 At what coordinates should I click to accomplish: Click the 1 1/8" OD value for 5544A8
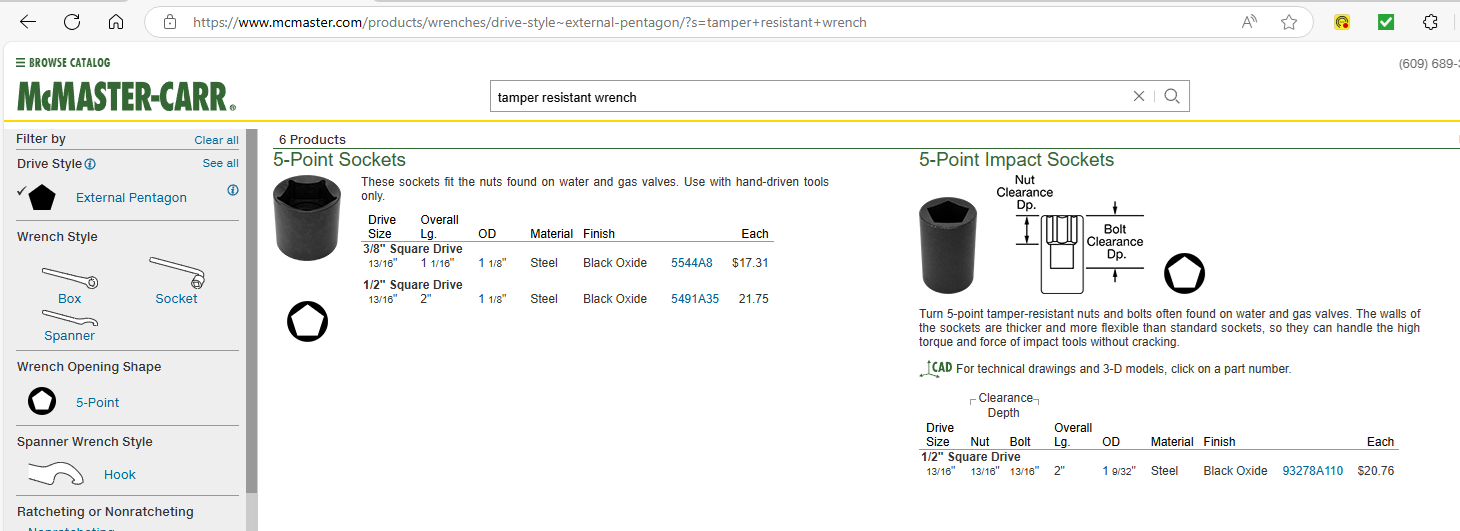pos(492,263)
